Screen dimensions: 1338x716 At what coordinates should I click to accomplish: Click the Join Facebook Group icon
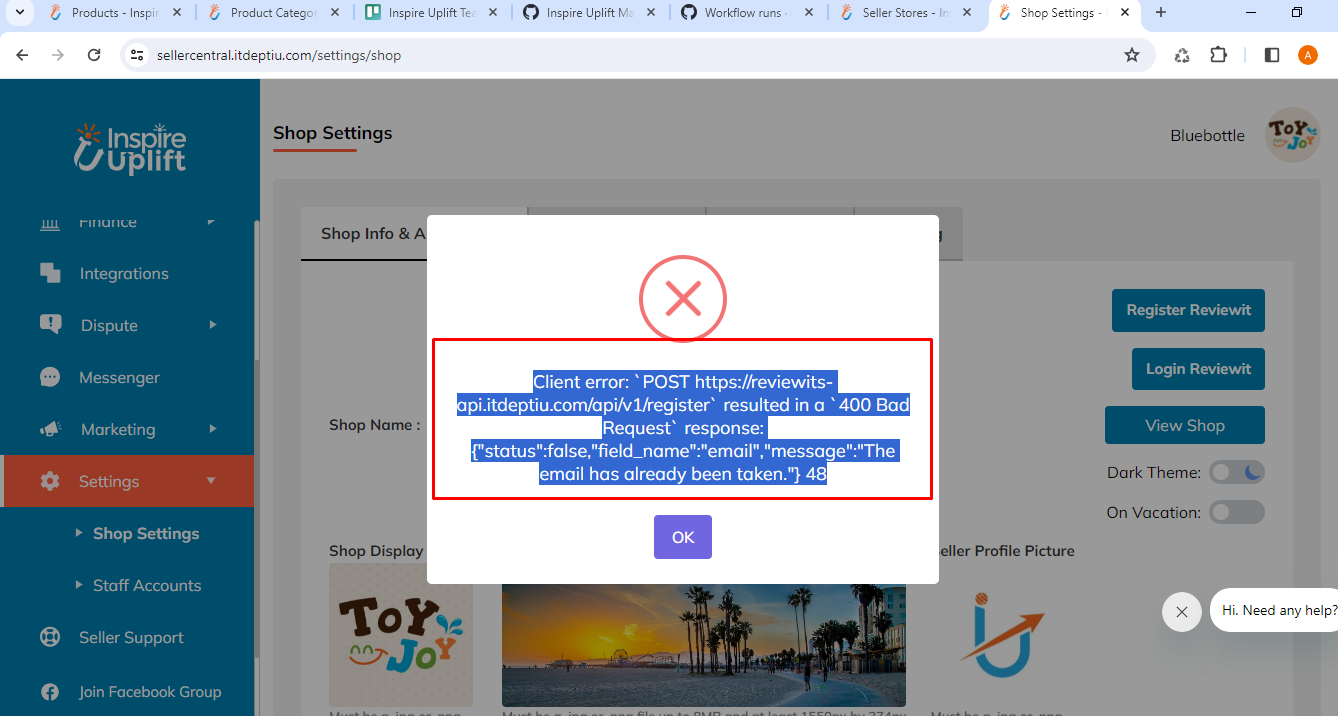[50, 691]
